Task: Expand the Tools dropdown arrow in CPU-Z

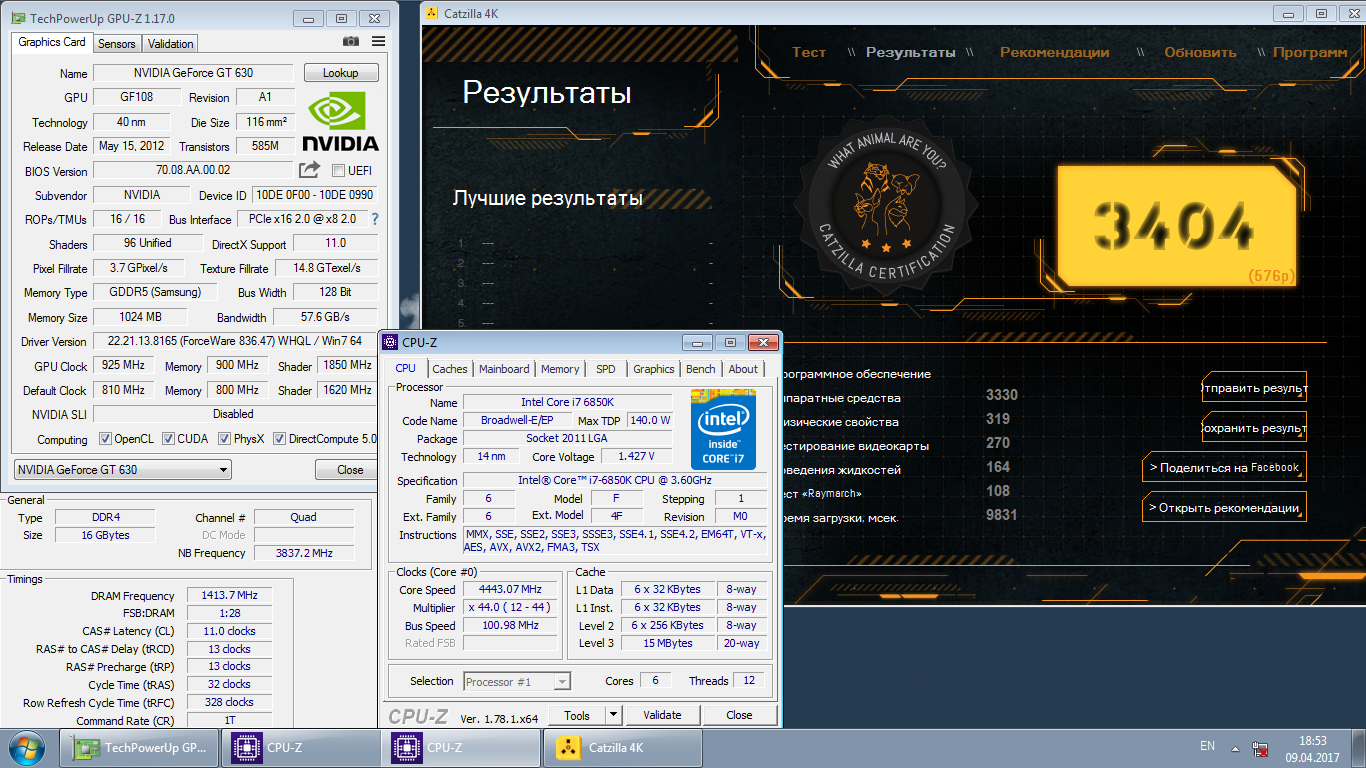Action: click(613, 715)
